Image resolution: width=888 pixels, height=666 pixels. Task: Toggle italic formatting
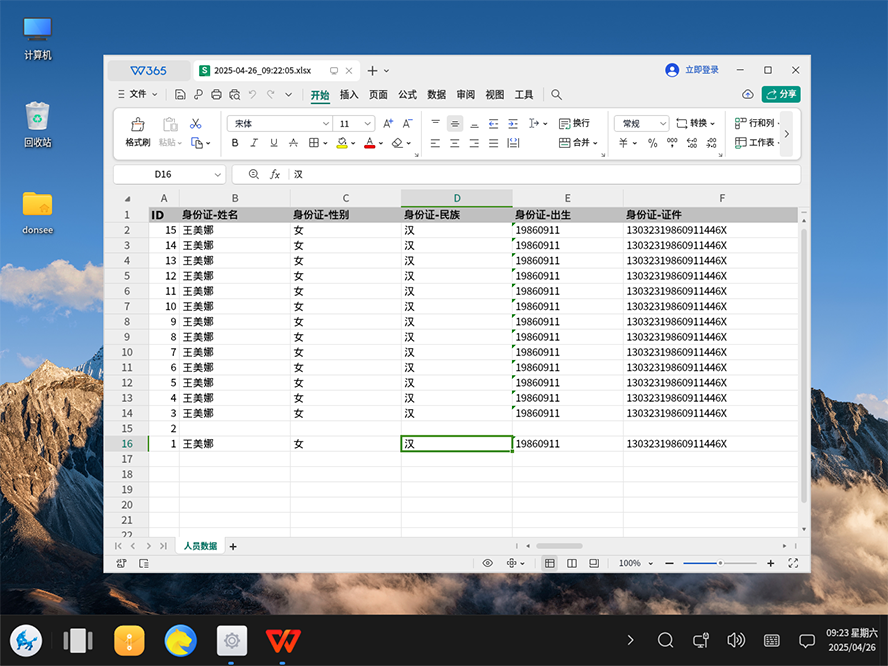pyautogui.click(x=255, y=143)
